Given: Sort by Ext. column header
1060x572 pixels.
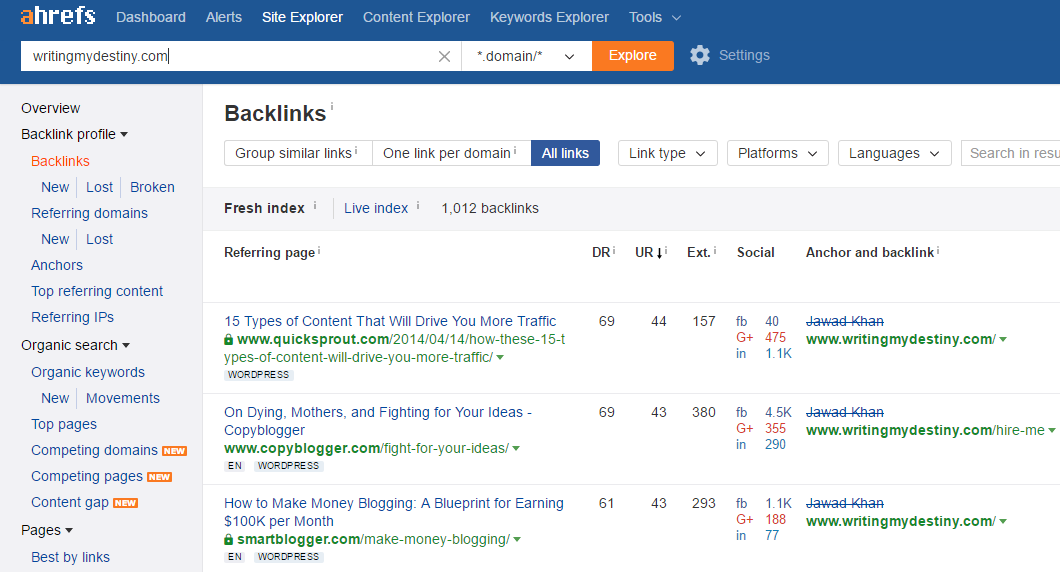Looking at the screenshot, I should point(698,252).
